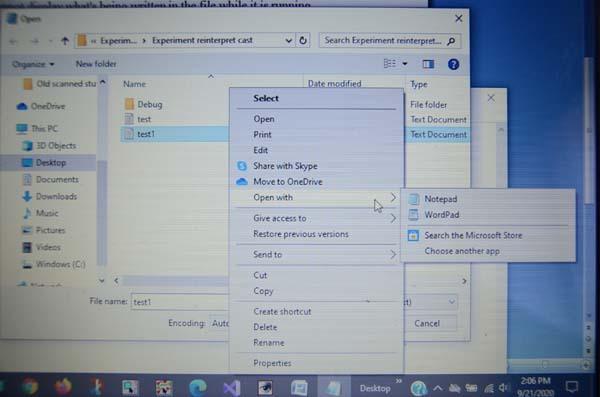Open the view options dropdown arrow
The height and width of the screenshot is (397, 600).
click(x=405, y=64)
